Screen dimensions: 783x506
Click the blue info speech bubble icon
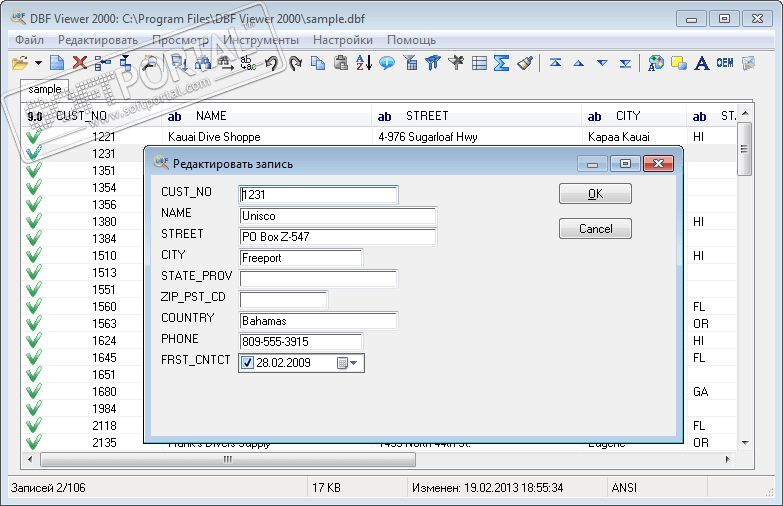click(387, 63)
